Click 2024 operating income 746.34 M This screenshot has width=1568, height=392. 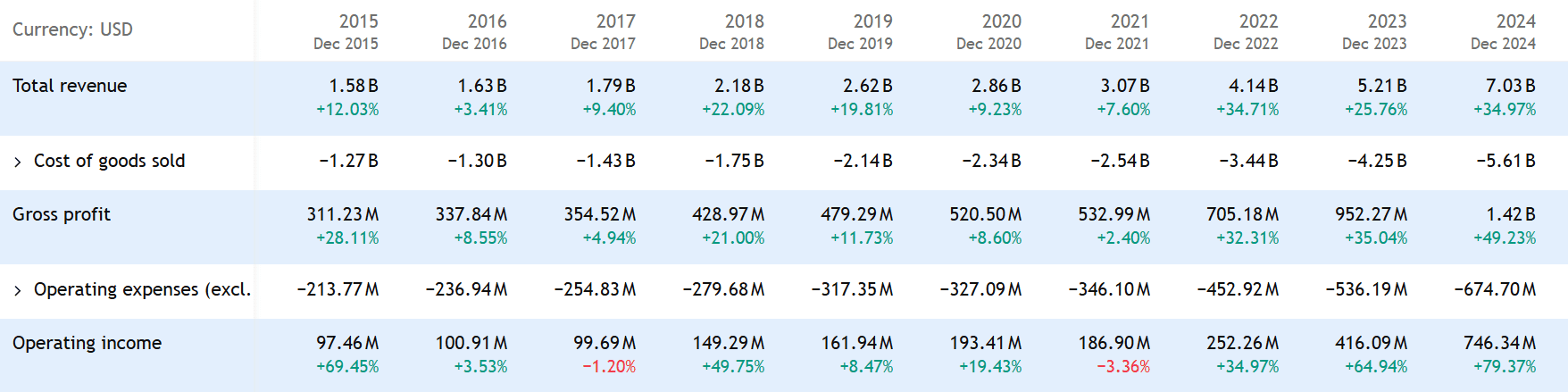tap(1499, 343)
